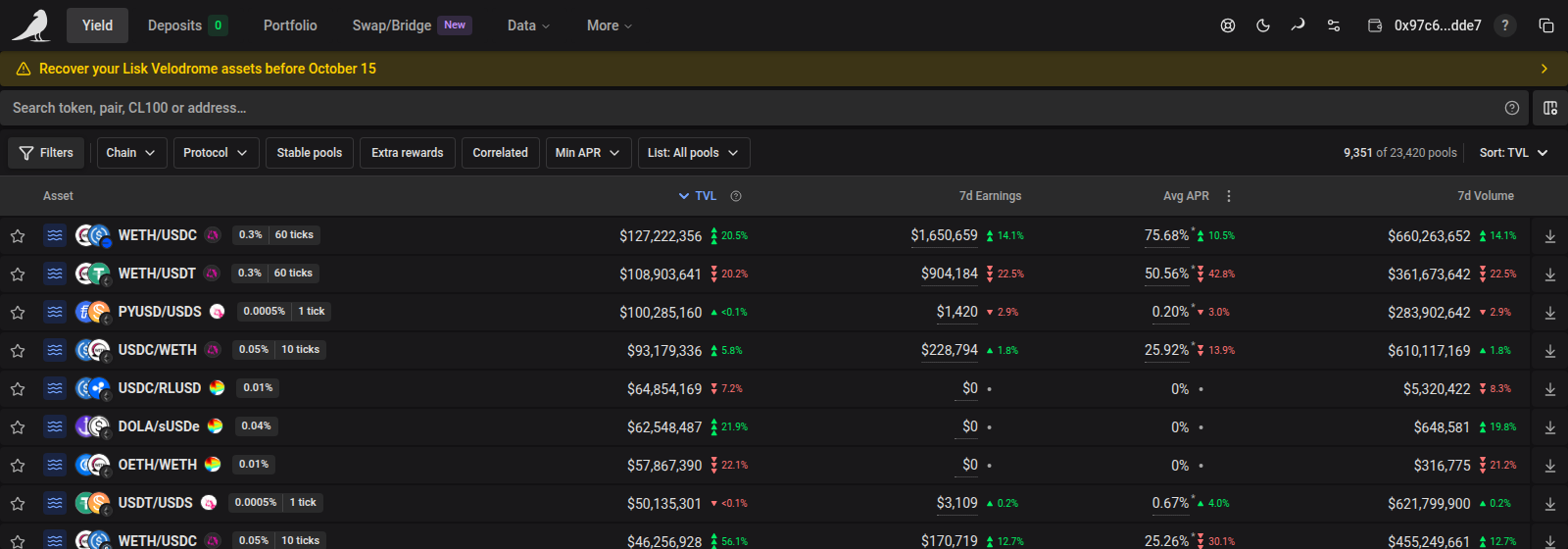Go to the Portfolio tab

point(290,25)
